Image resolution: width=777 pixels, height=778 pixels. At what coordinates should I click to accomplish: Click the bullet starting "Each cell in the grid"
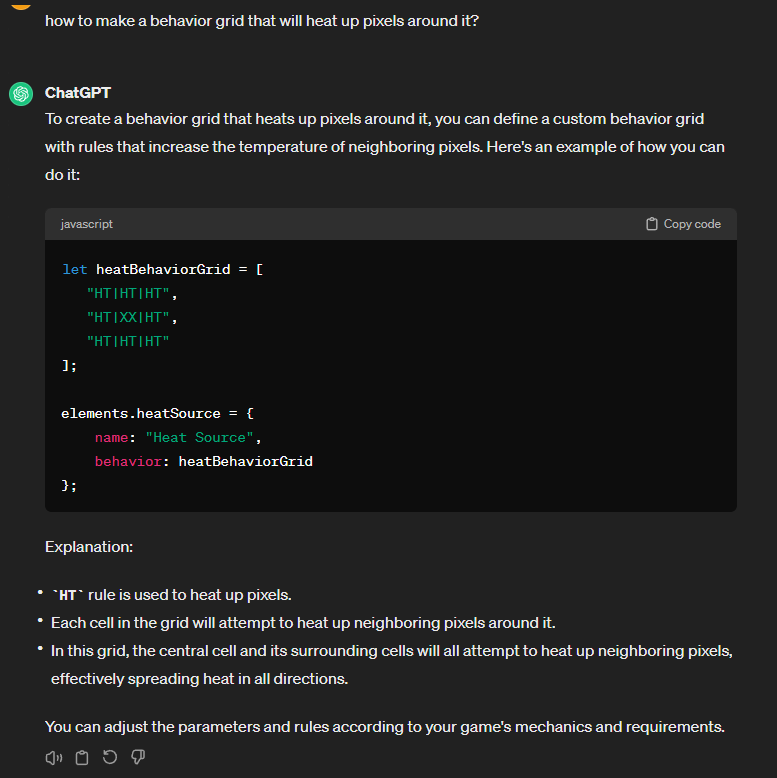(x=303, y=623)
